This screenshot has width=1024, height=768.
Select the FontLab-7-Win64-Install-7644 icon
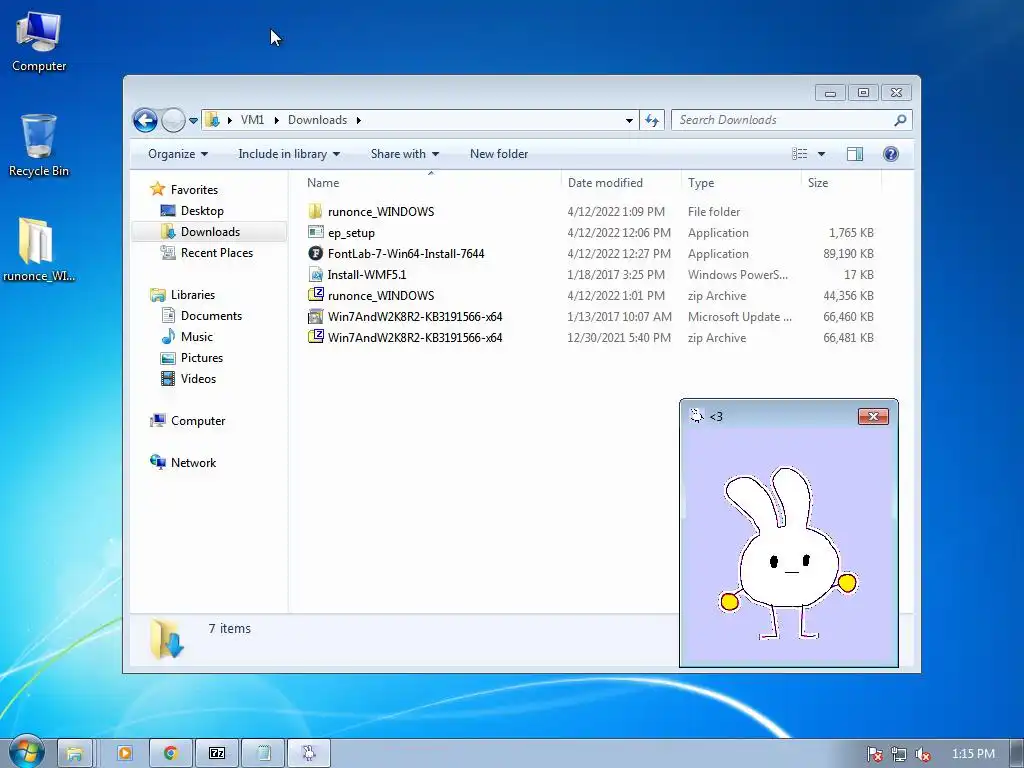pos(315,253)
